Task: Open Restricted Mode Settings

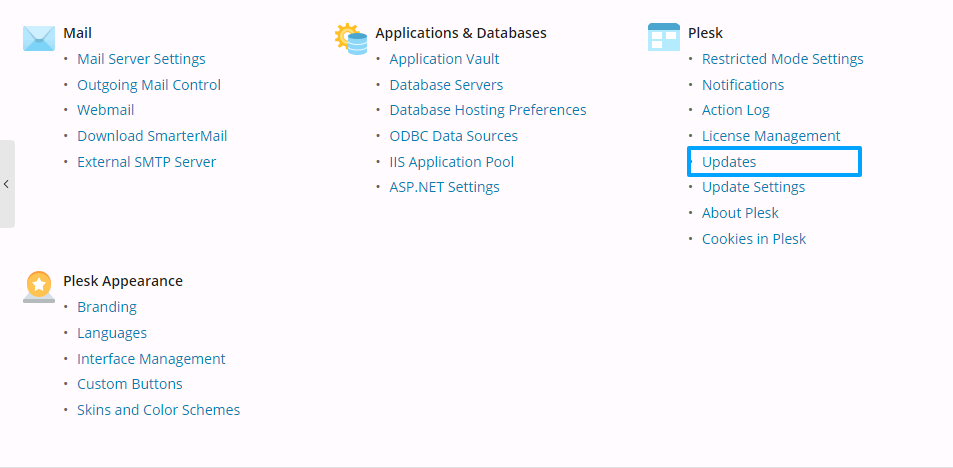Action: point(783,59)
